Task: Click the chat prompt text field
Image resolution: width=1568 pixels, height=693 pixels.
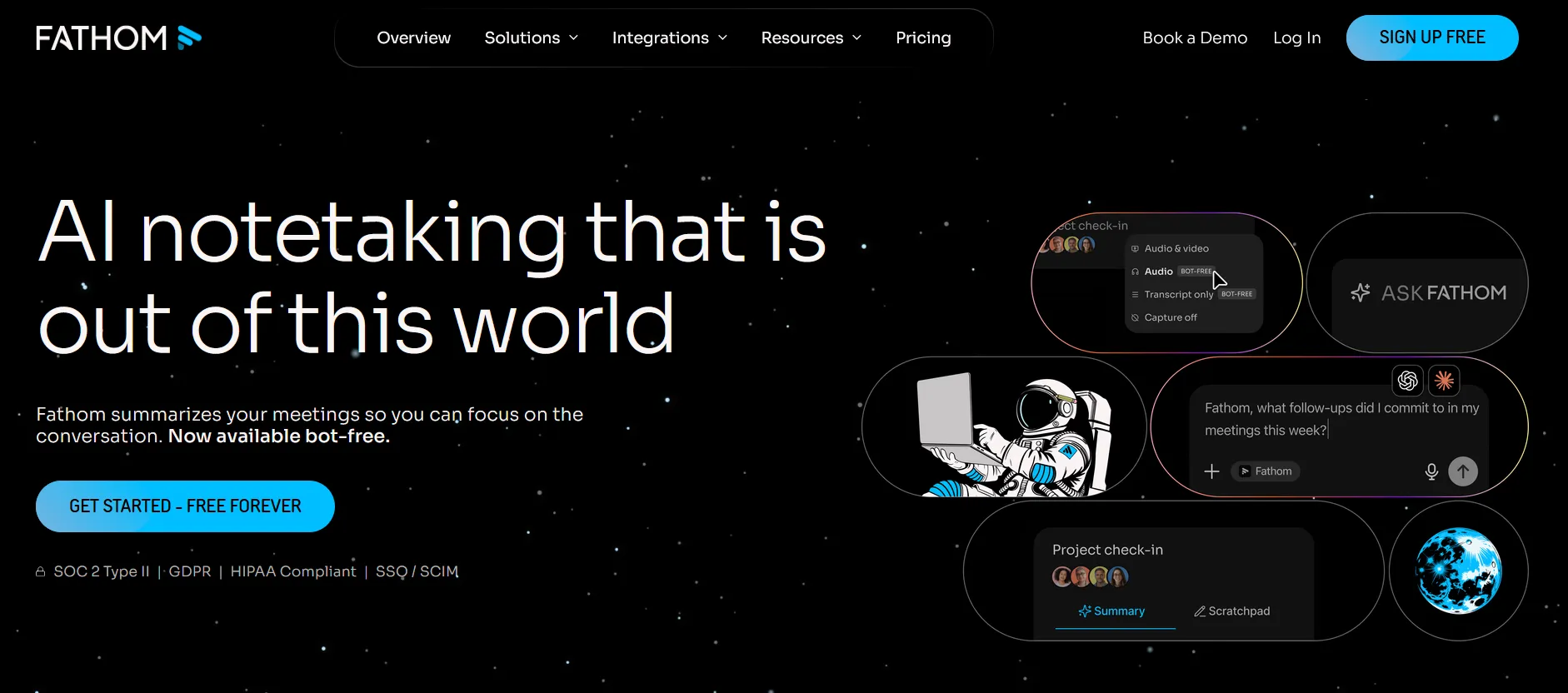Action: [1341, 419]
